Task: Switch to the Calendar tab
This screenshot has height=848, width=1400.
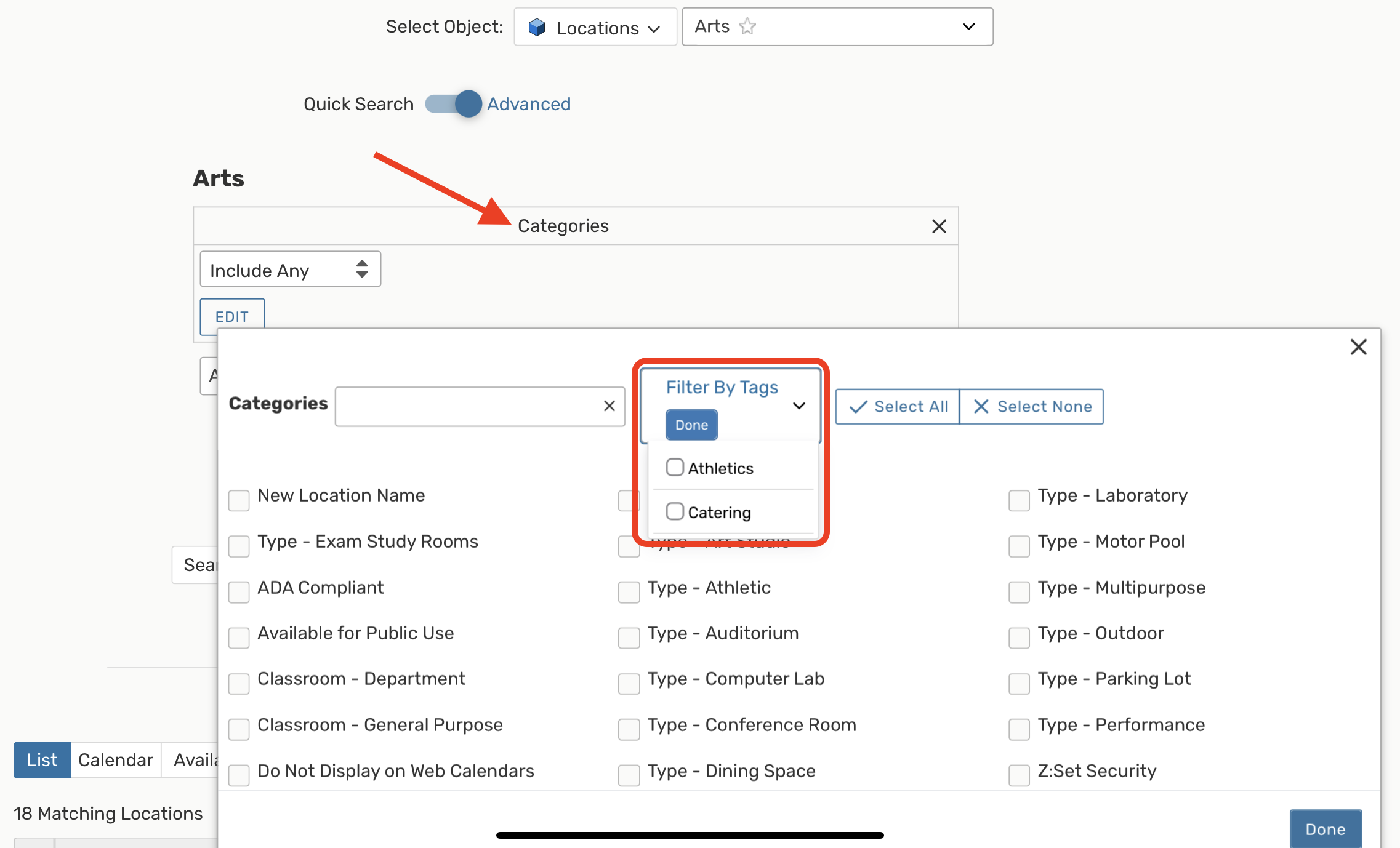Action: (116, 760)
